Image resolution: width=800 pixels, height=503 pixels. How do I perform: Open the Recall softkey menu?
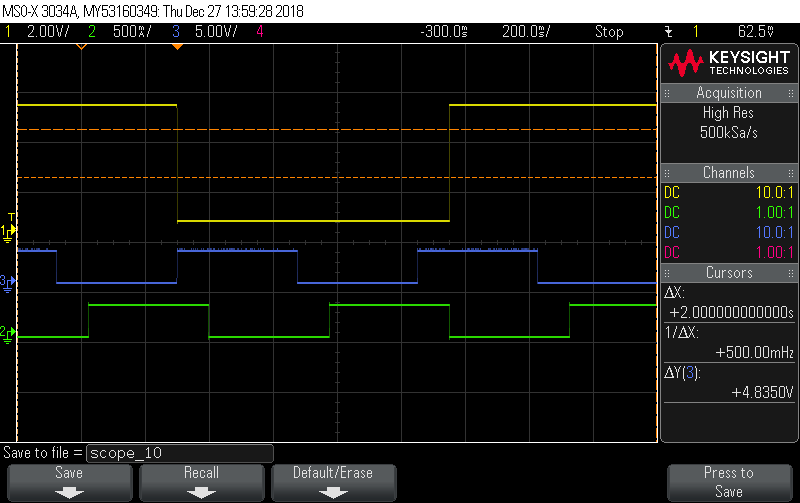click(x=202, y=483)
